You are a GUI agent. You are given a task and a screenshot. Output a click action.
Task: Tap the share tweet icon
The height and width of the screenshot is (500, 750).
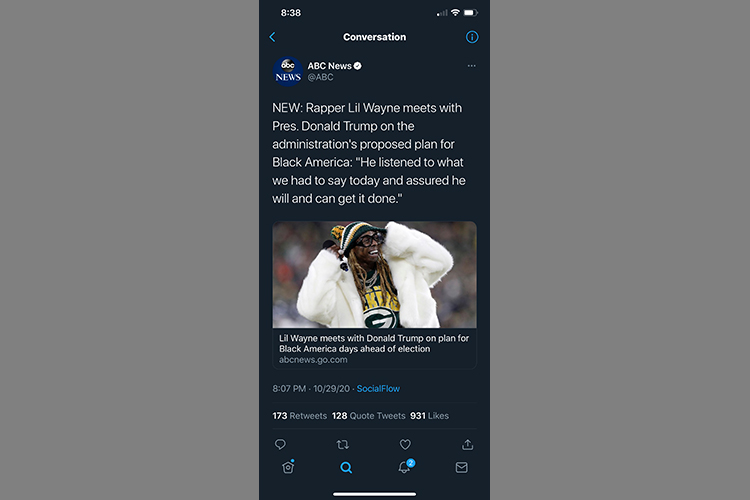pos(467,444)
